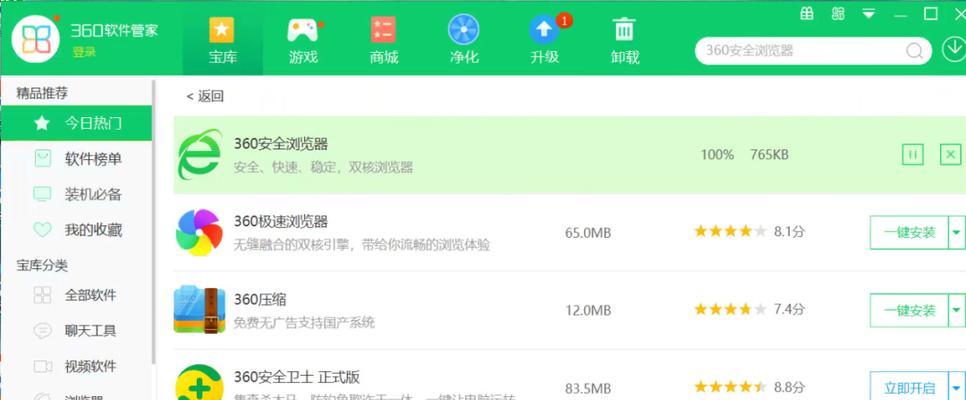Click the 765KB download size text
The height and width of the screenshot is (400, 966).
[769, 155]
